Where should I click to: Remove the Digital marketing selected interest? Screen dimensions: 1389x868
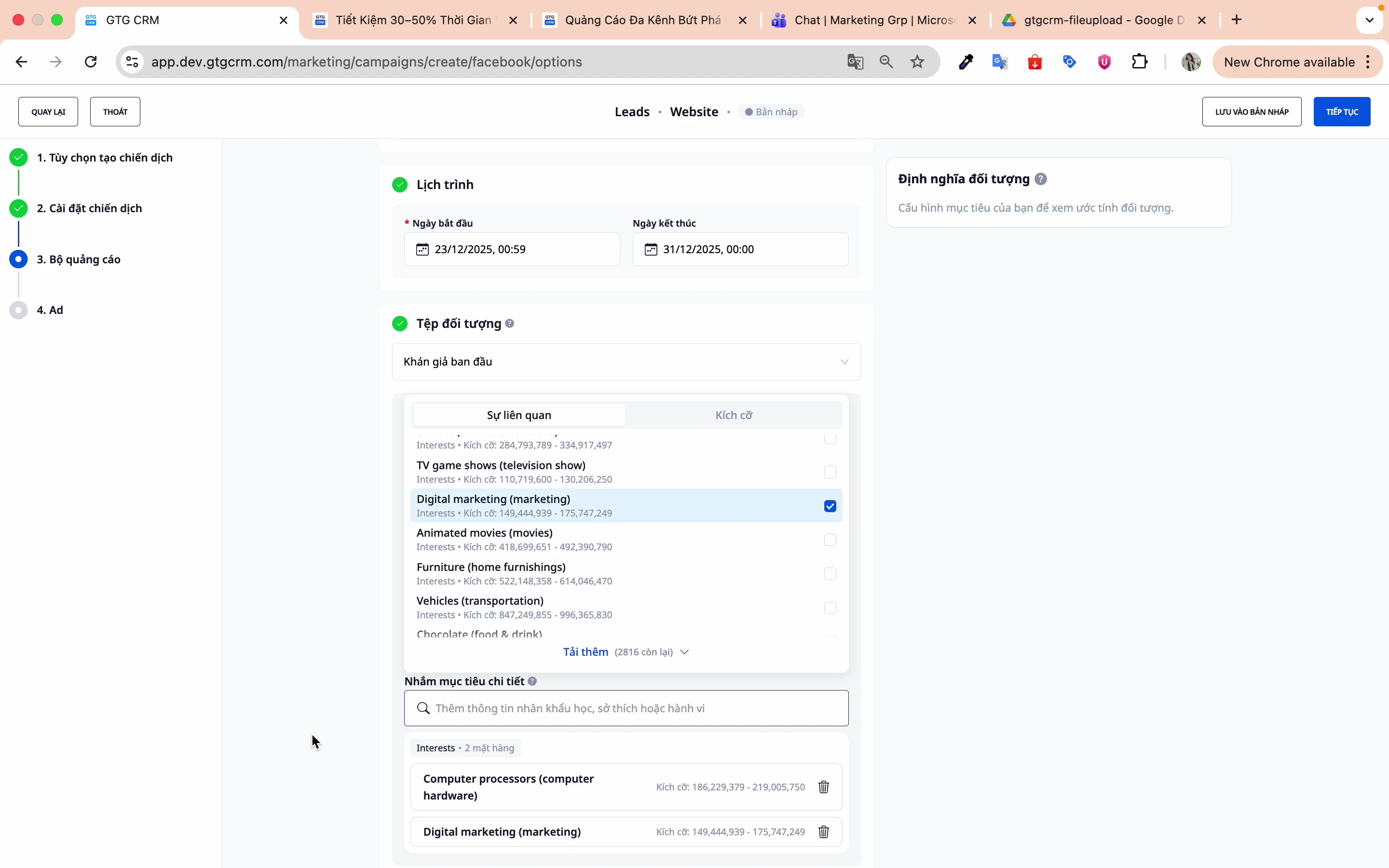click(x=823, y=832)
